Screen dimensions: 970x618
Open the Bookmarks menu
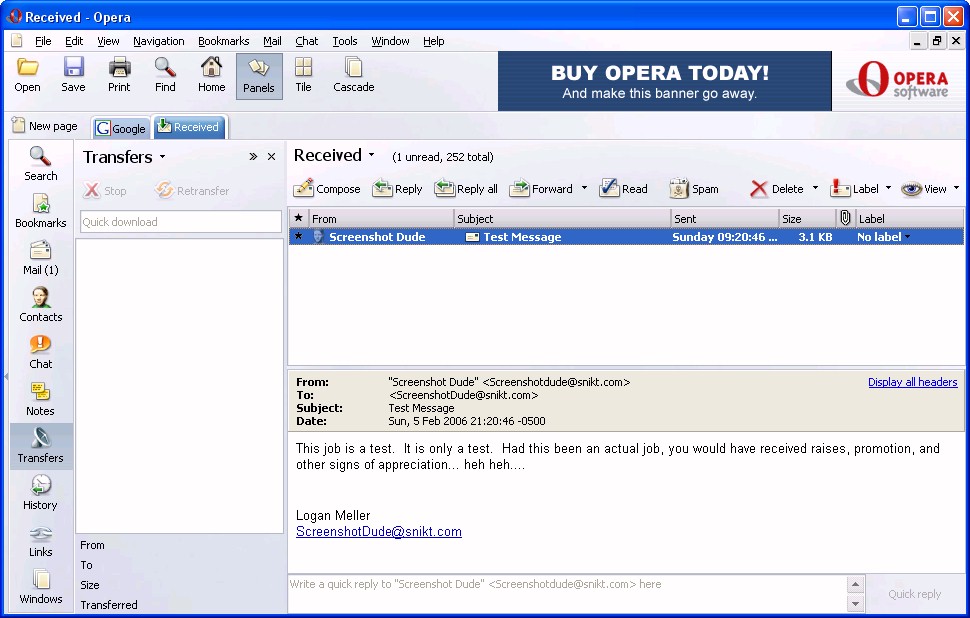[x=223, y=41]
